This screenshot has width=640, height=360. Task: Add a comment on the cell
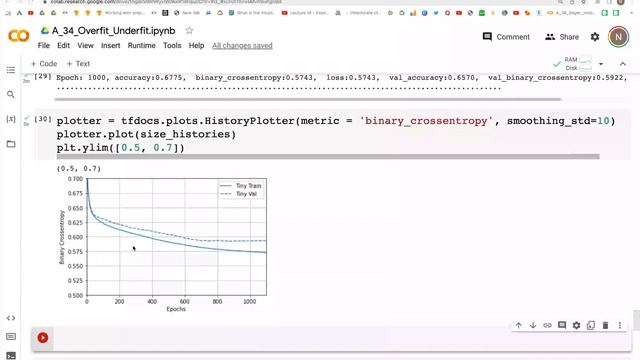click(562, 325)
